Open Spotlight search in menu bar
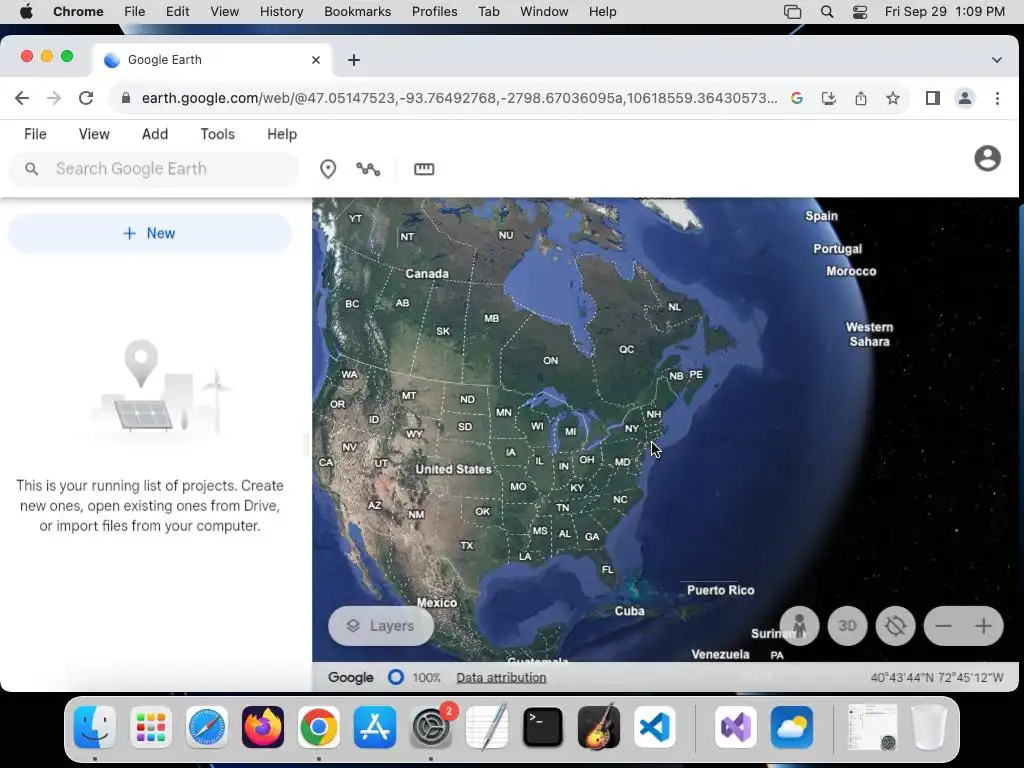Viewport: 1024px width, 768px height. click(x=827, y=12)
